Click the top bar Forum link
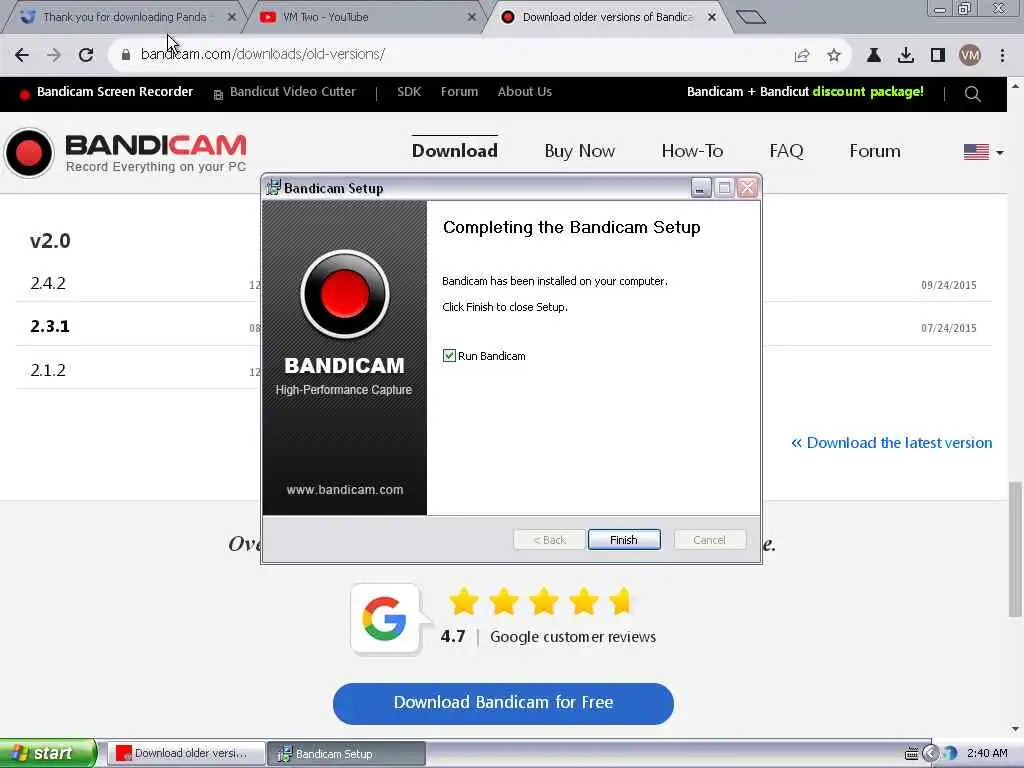This screenshot has width=1024, height=768. click(459, 92)
